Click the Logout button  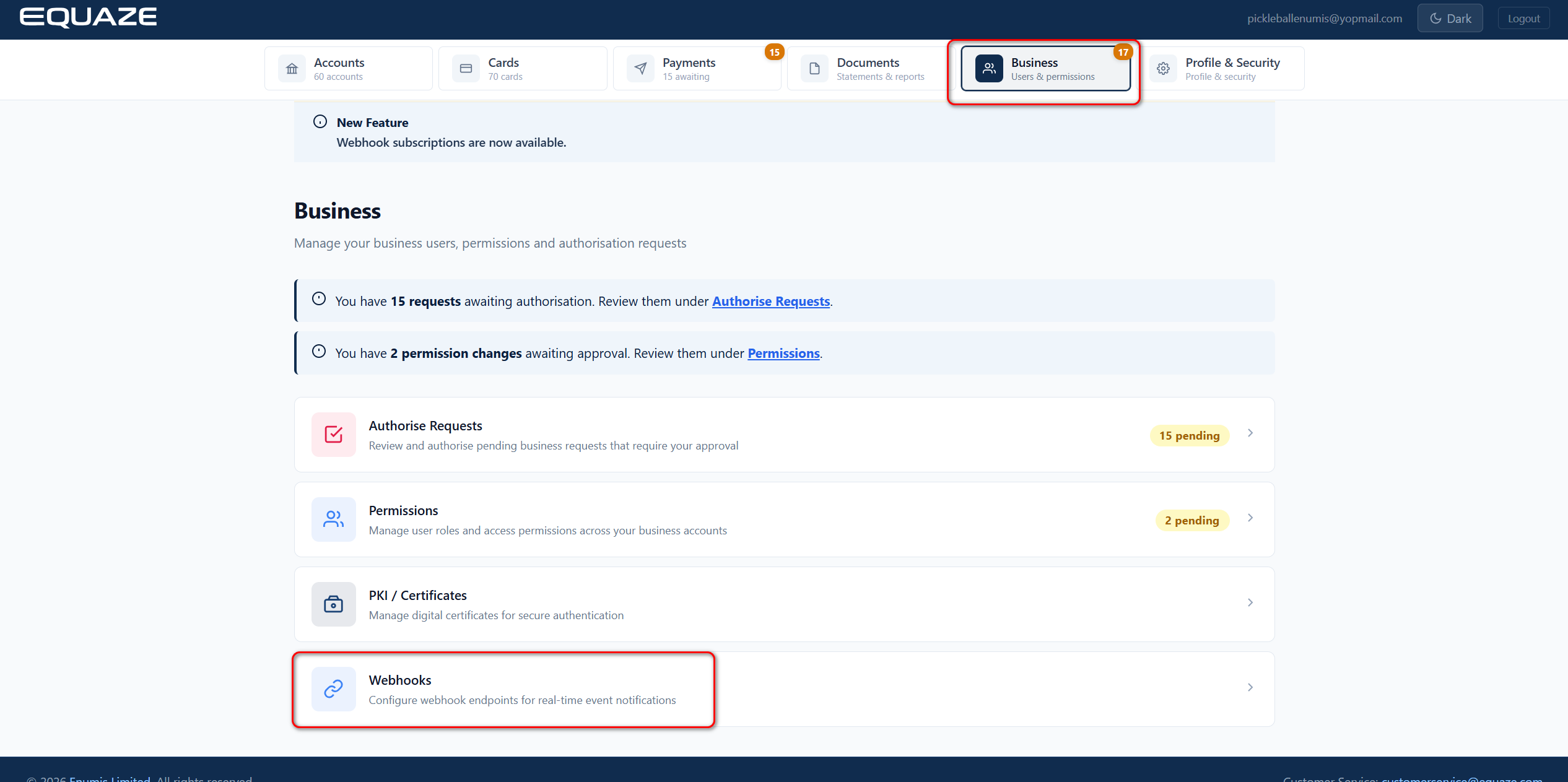coord(1523,19)
